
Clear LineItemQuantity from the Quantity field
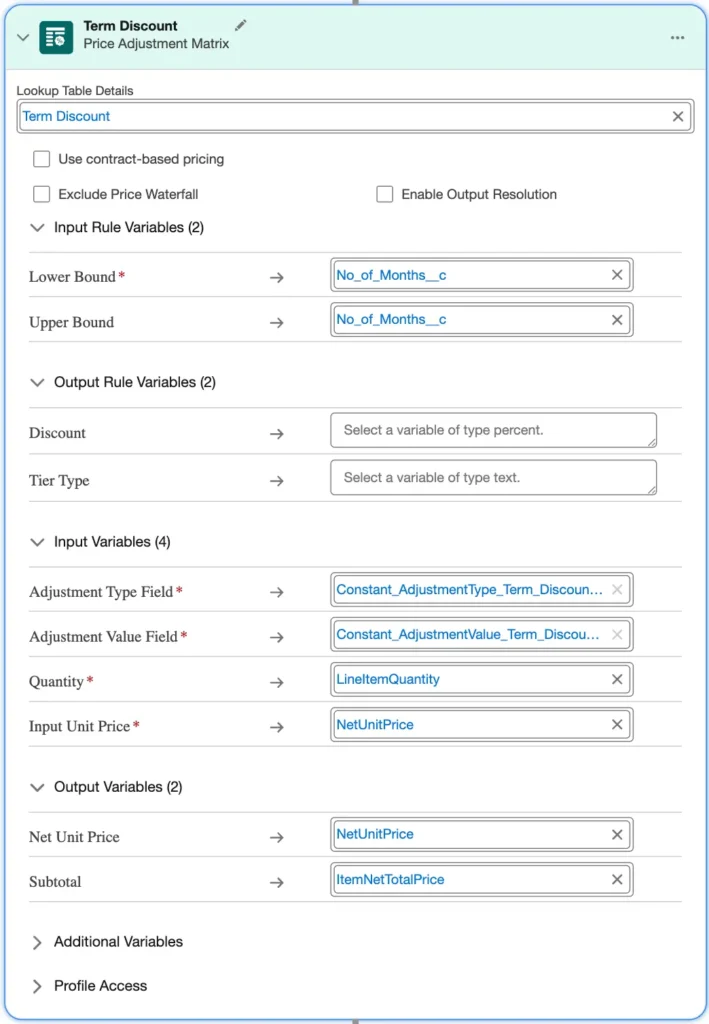pyautogui.click(x=617, y=680)
